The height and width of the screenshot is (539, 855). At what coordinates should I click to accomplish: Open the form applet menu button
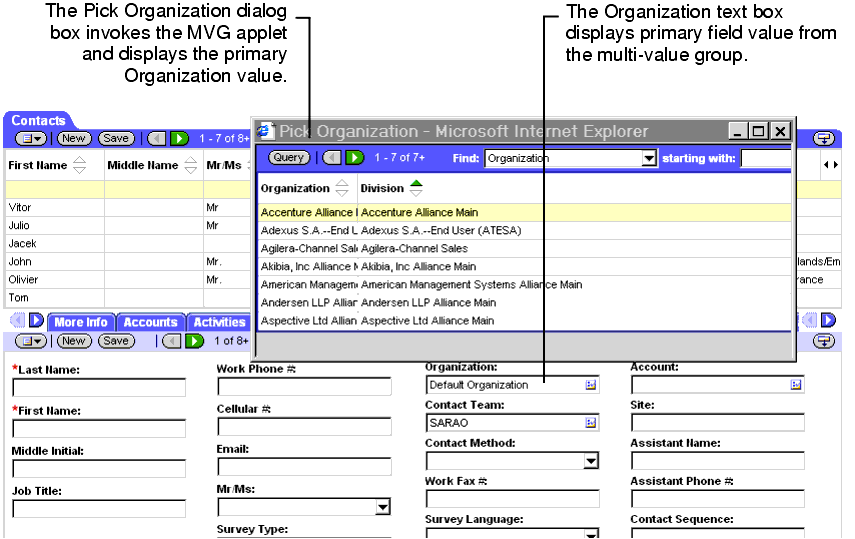pos(31,341)
